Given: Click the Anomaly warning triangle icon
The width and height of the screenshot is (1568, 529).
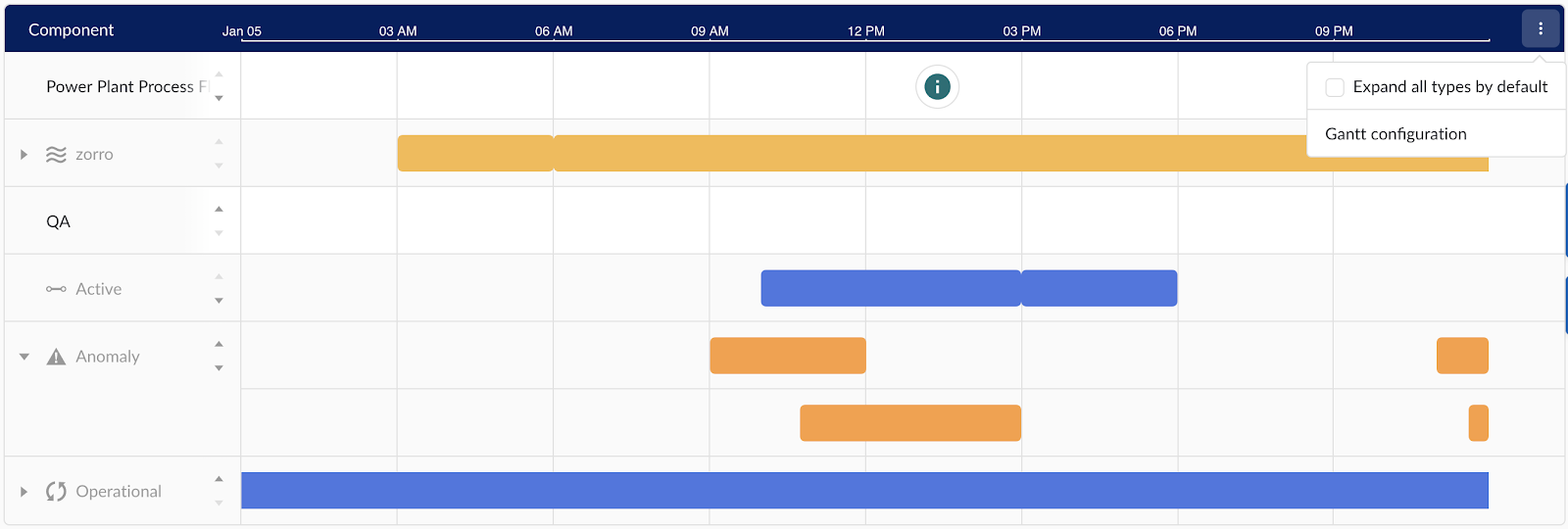Looking at the screenshot, I should [x=57, y=357].
